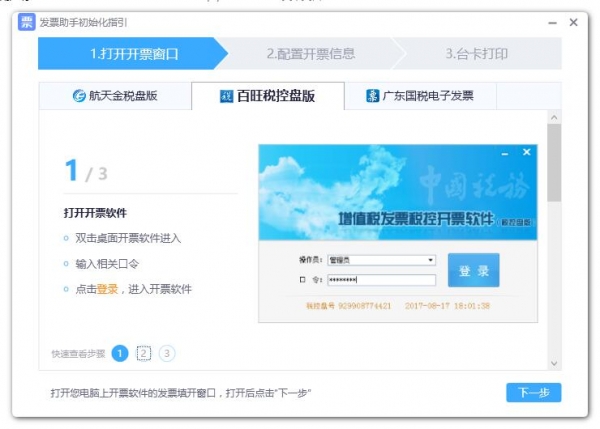This screenshot has width=600, height=429.
Task: Click the 航天金税盘版 logo icon
Action: [x=79, y=96]
